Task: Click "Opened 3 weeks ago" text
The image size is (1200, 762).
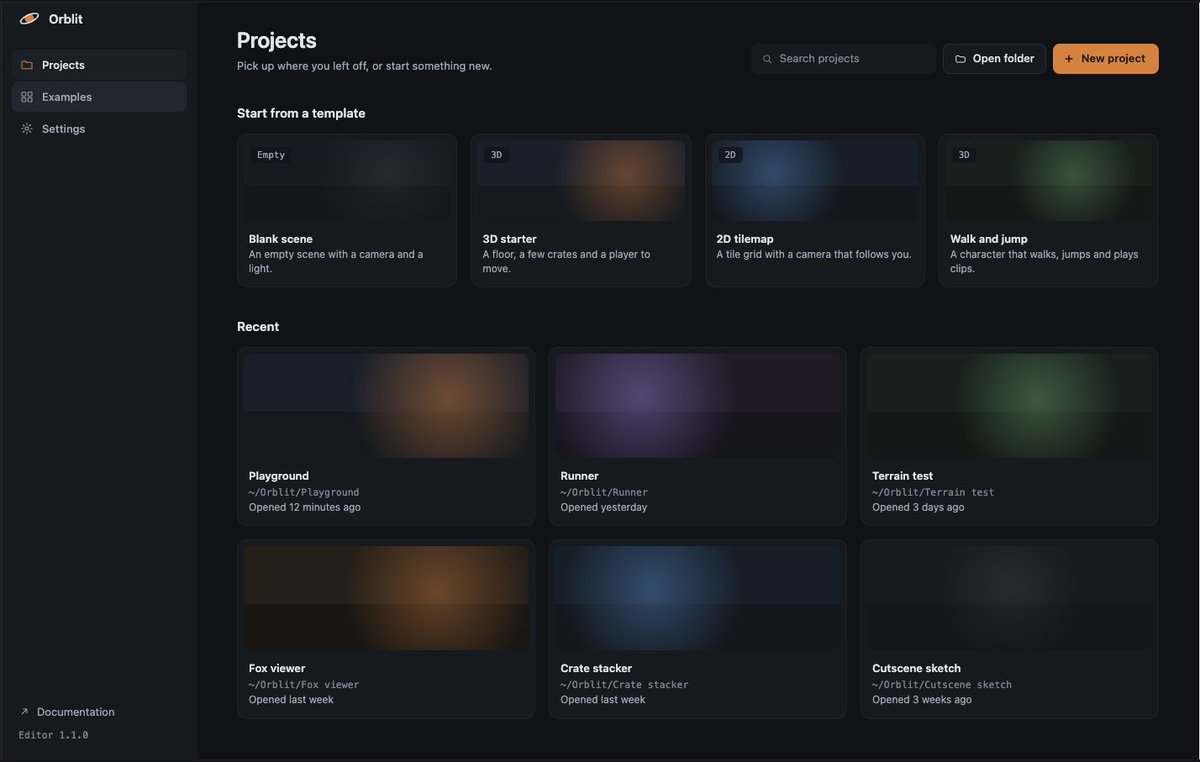Action: 922,699
